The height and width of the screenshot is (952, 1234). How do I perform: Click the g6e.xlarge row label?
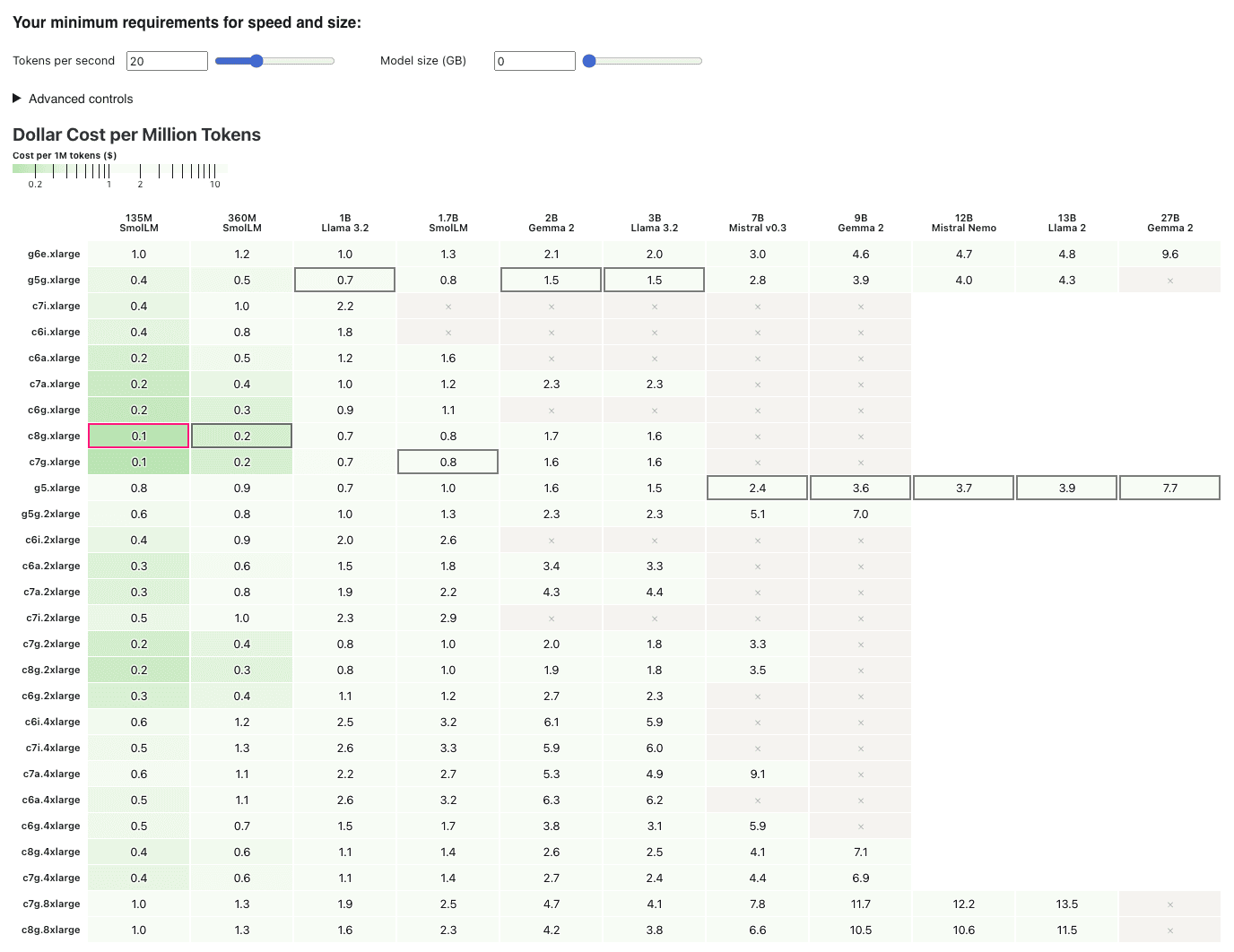(56, 254)
